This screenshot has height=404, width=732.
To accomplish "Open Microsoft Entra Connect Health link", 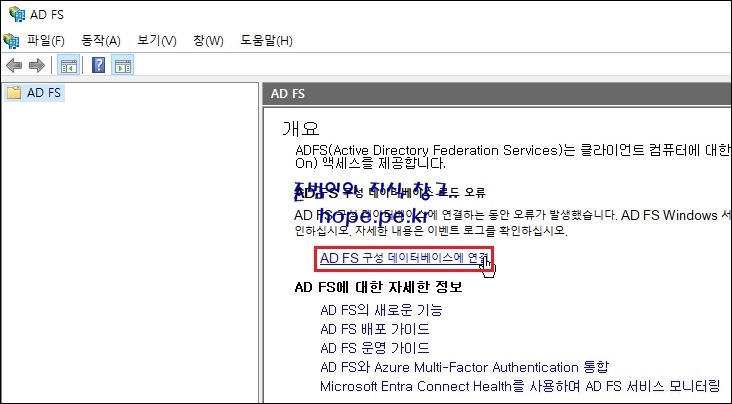I will click(520, 386).
